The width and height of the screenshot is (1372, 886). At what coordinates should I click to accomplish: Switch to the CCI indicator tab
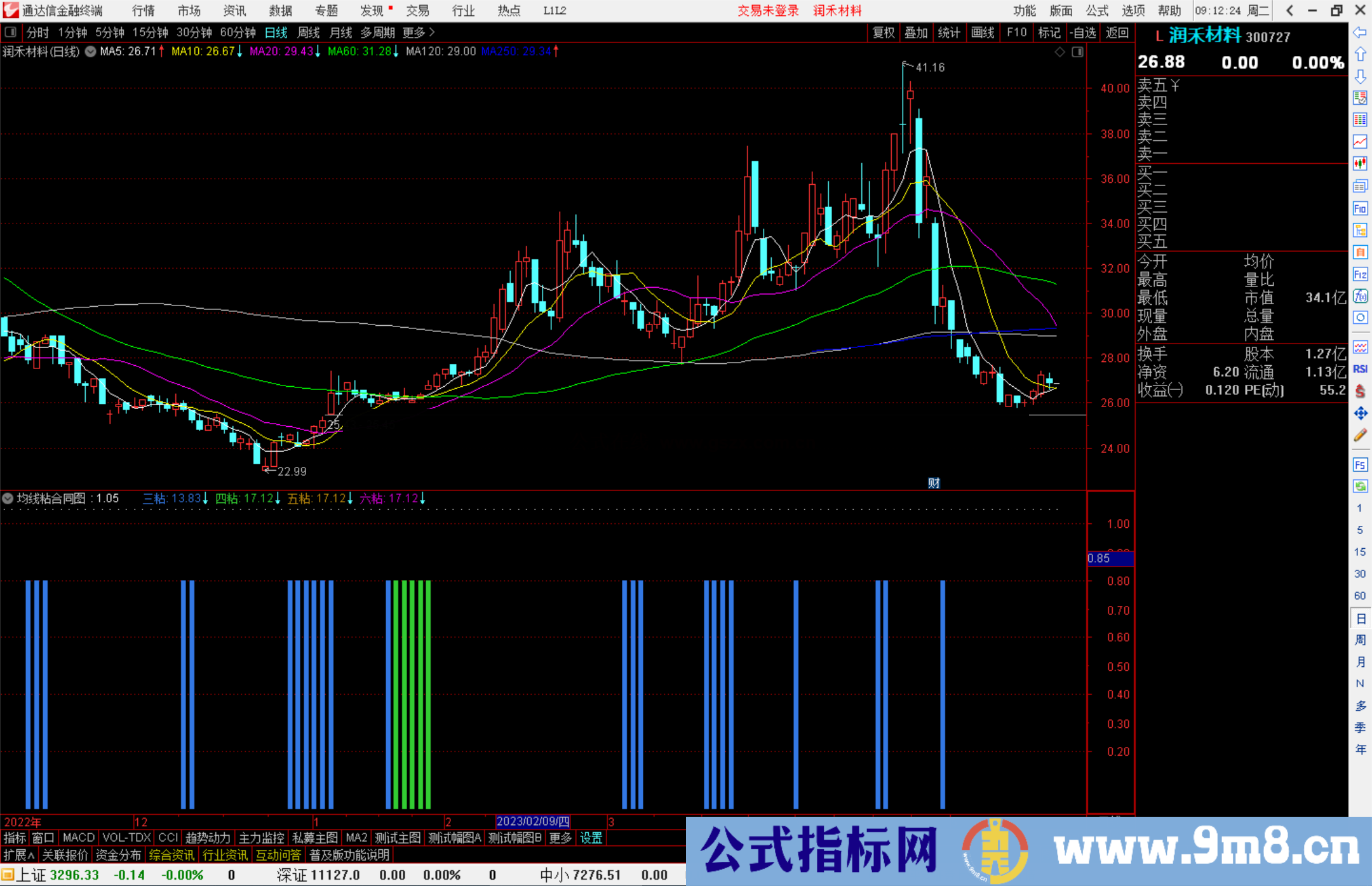[168, 838]
